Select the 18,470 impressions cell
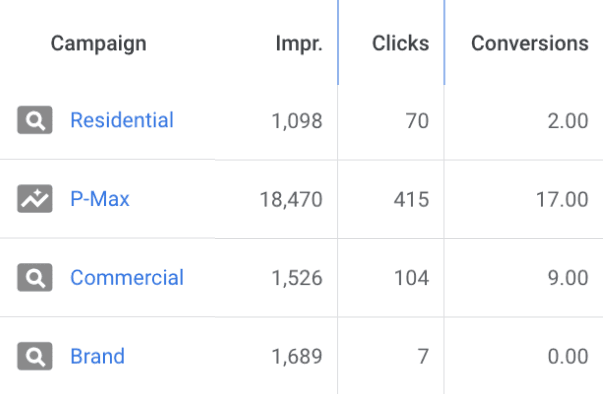The image size is (603, 394). [291, 199]
